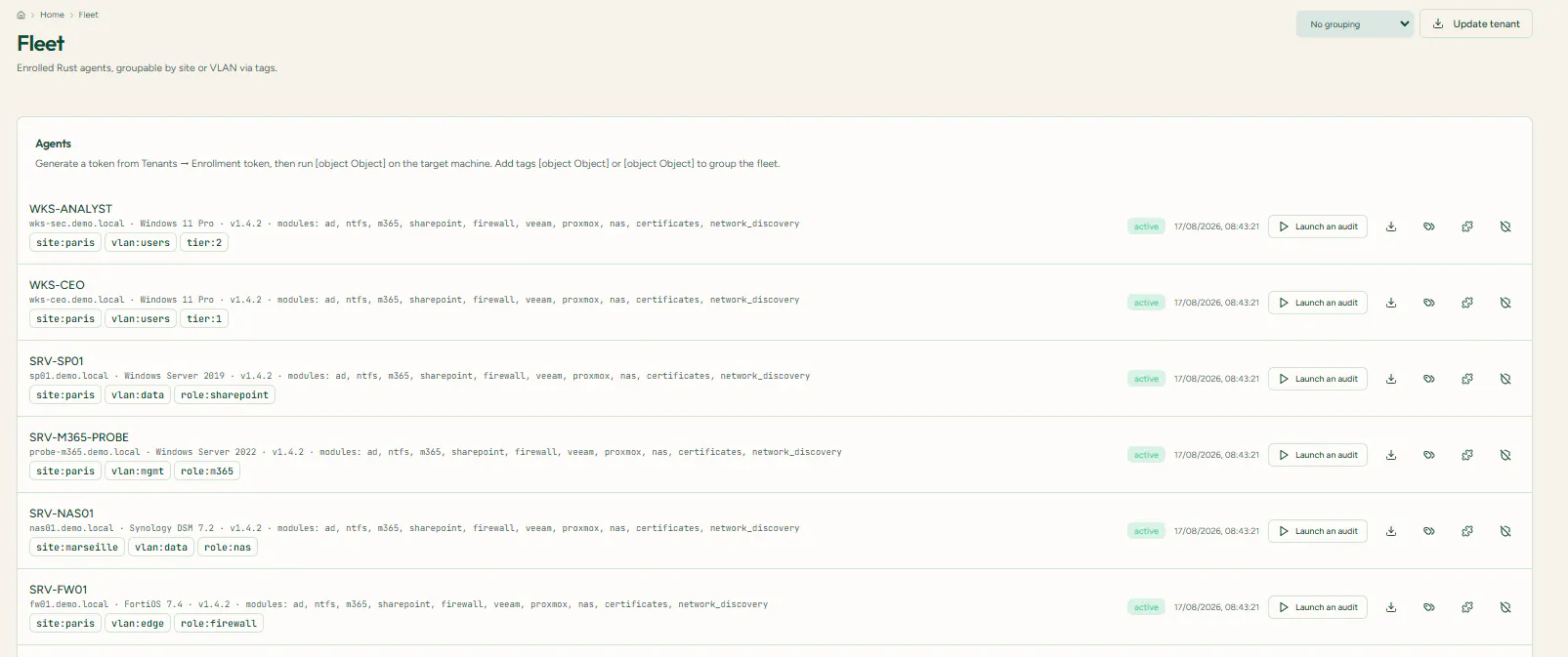
Task: Click the Fleet breadcrumb item
Action: coord(88,15)
